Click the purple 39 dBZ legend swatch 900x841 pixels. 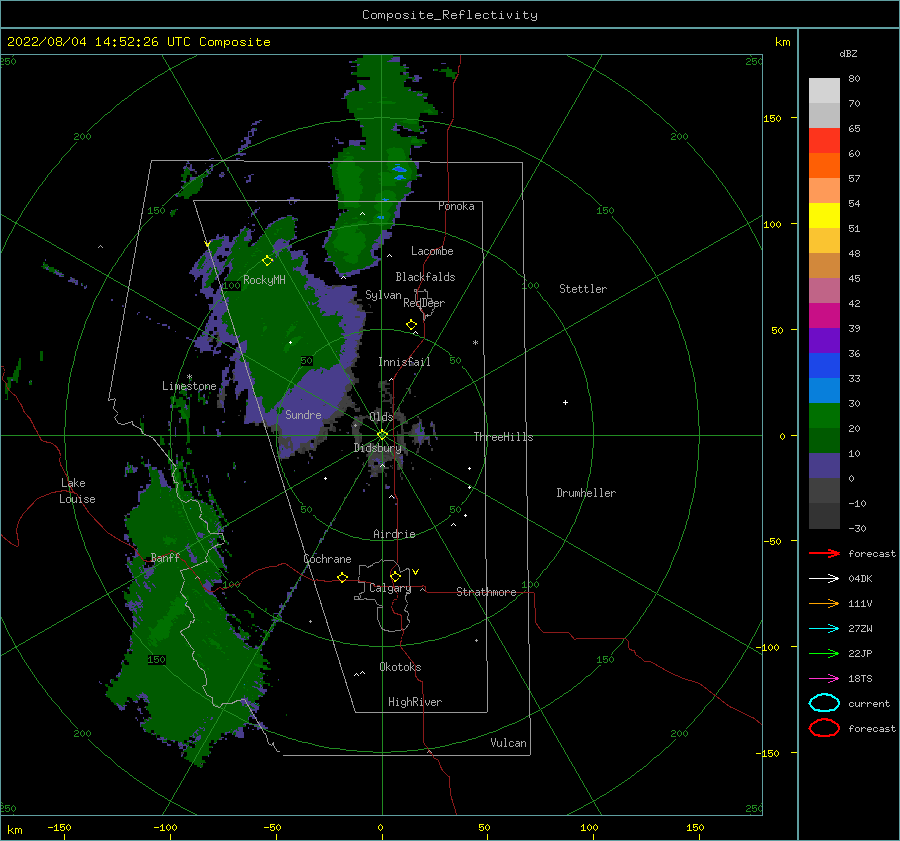[x=824, y=340]
